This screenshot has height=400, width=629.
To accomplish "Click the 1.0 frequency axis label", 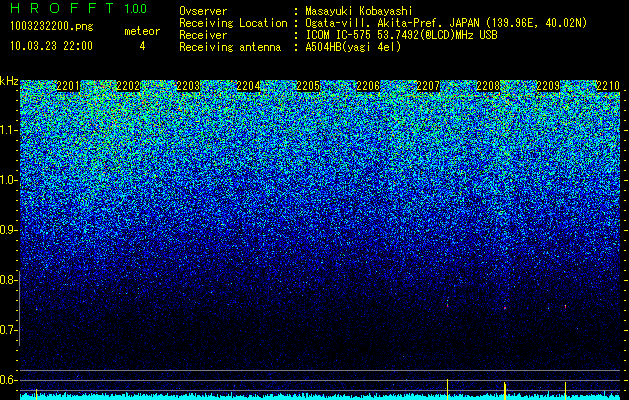I will 7,180.
